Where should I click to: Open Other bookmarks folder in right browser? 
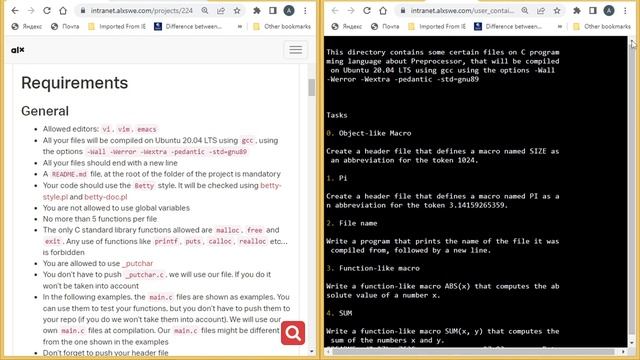tap(602, 27)
